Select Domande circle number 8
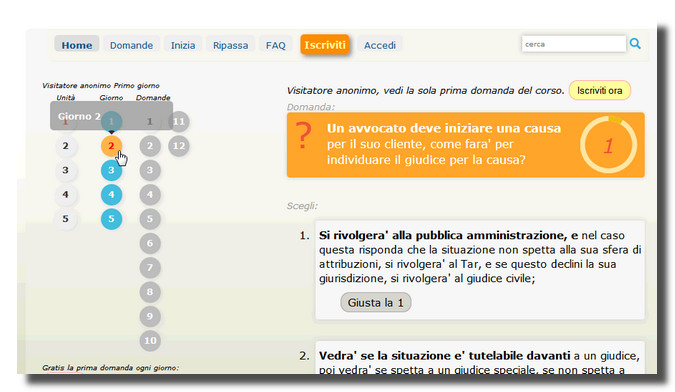 click(x=150, y=292)
